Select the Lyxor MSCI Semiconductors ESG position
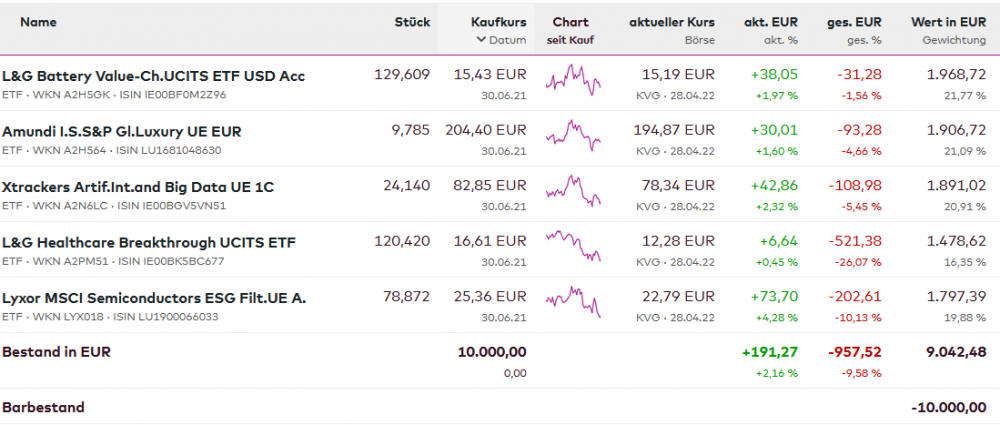This screenshot has height=425, width=1000. 154,298
